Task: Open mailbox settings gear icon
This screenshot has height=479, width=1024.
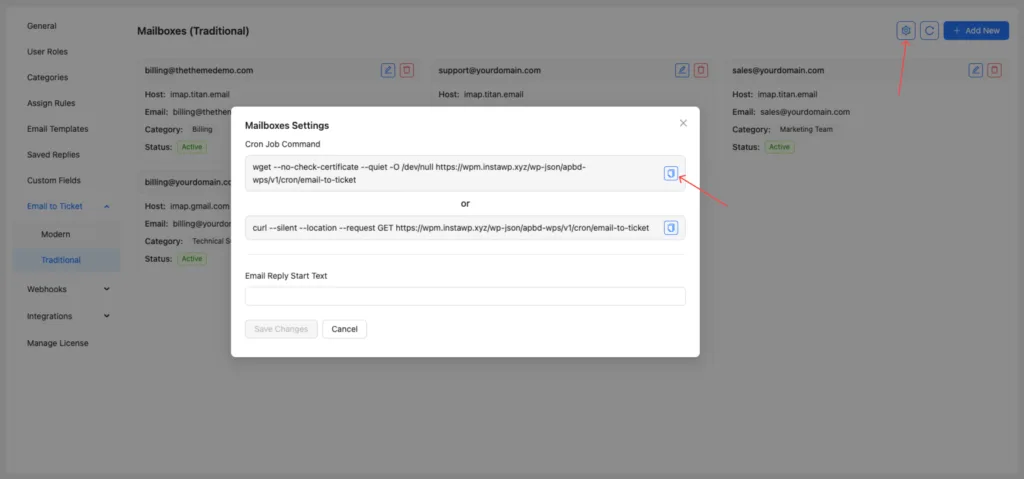Action: (905, 31)
